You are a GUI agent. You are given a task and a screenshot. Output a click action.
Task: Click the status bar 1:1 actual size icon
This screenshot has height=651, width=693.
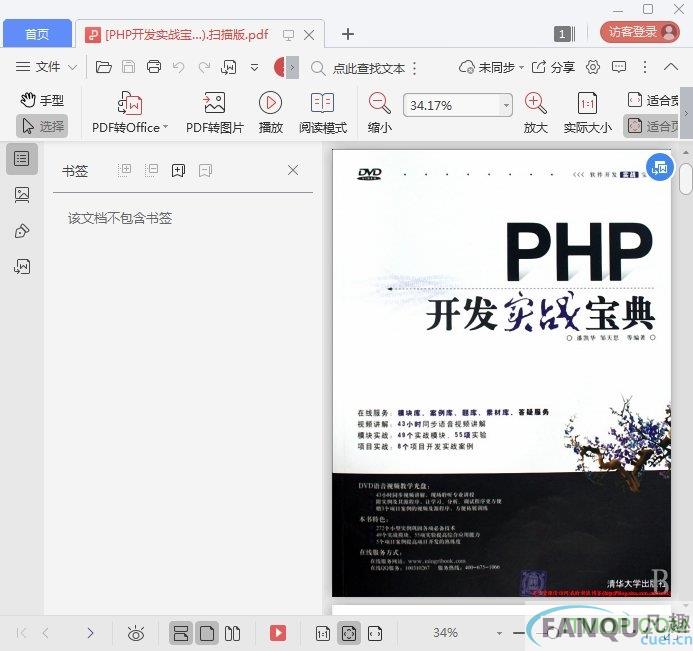[x=323, y=633]
